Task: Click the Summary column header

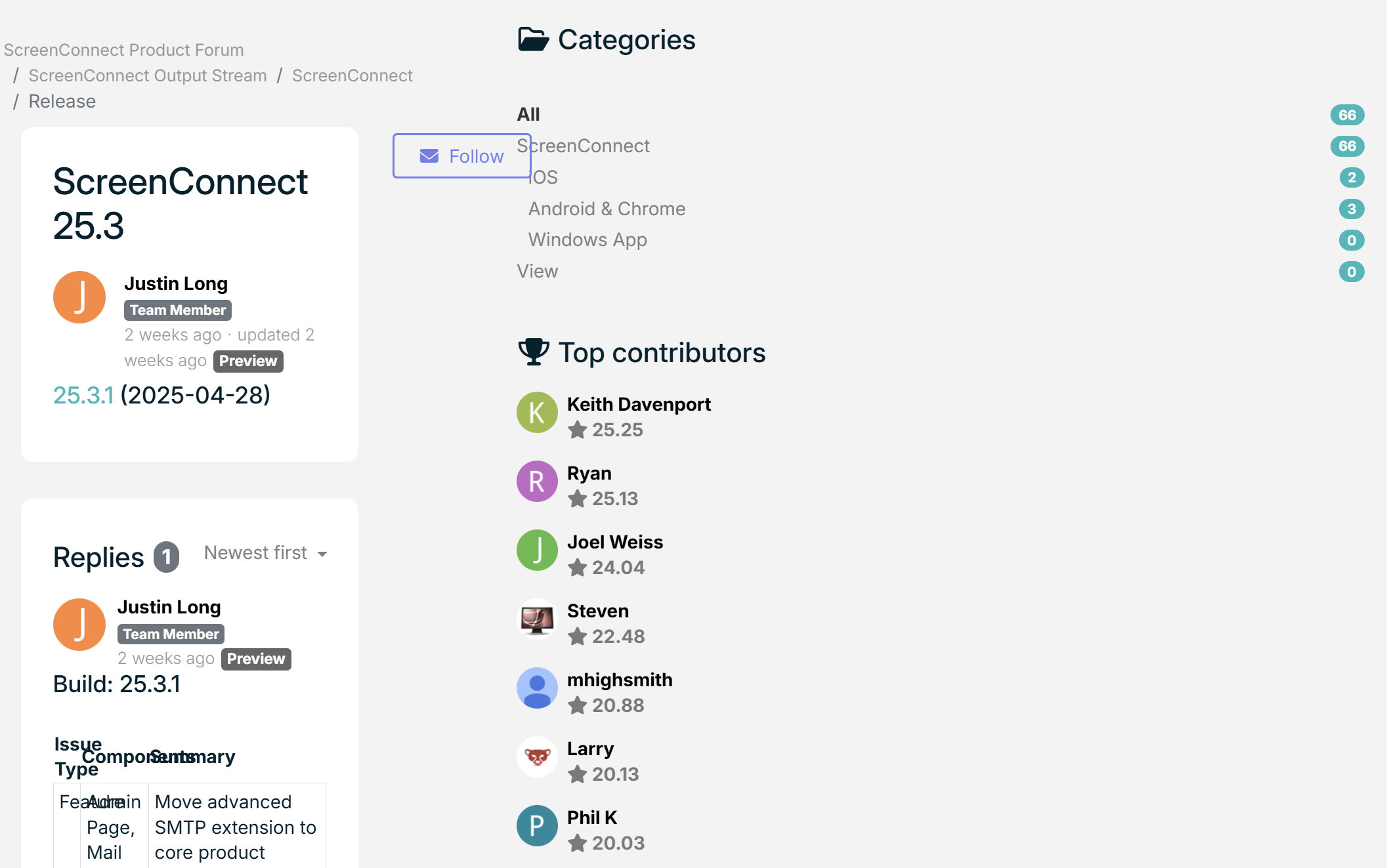Action: [x=192, y=756]
